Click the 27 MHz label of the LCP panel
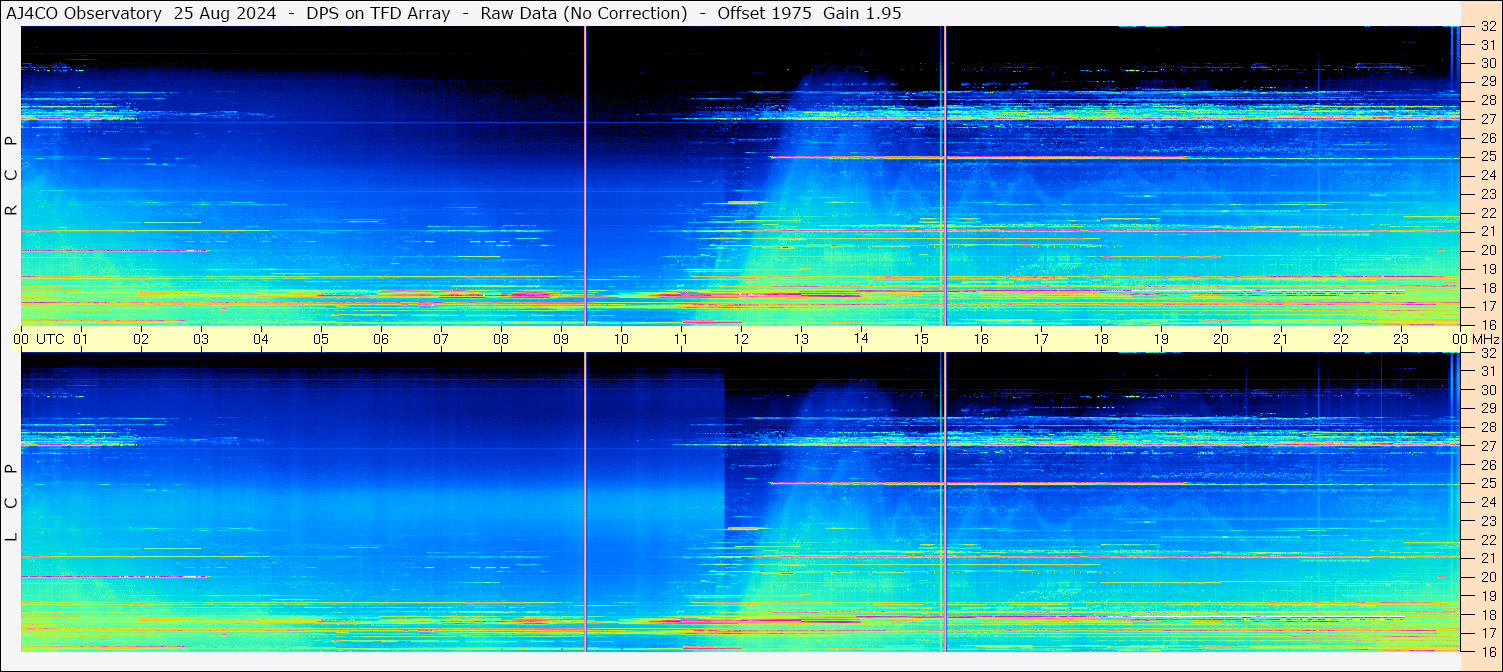Screen dimensions: 1503x672 coord(1487,446)
